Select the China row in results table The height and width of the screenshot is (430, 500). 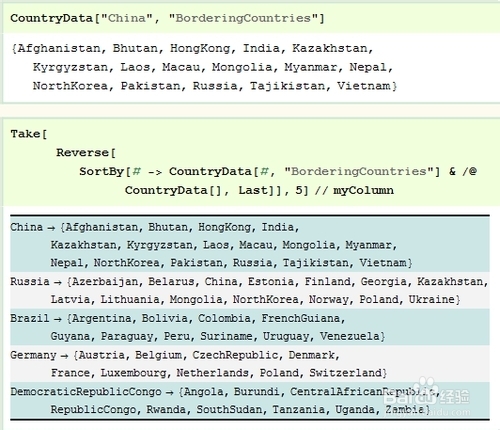250,245
